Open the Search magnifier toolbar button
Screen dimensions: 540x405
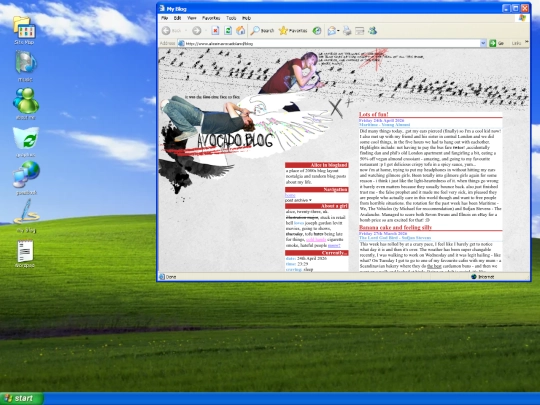pyautogui.click(x=262, y=31)
